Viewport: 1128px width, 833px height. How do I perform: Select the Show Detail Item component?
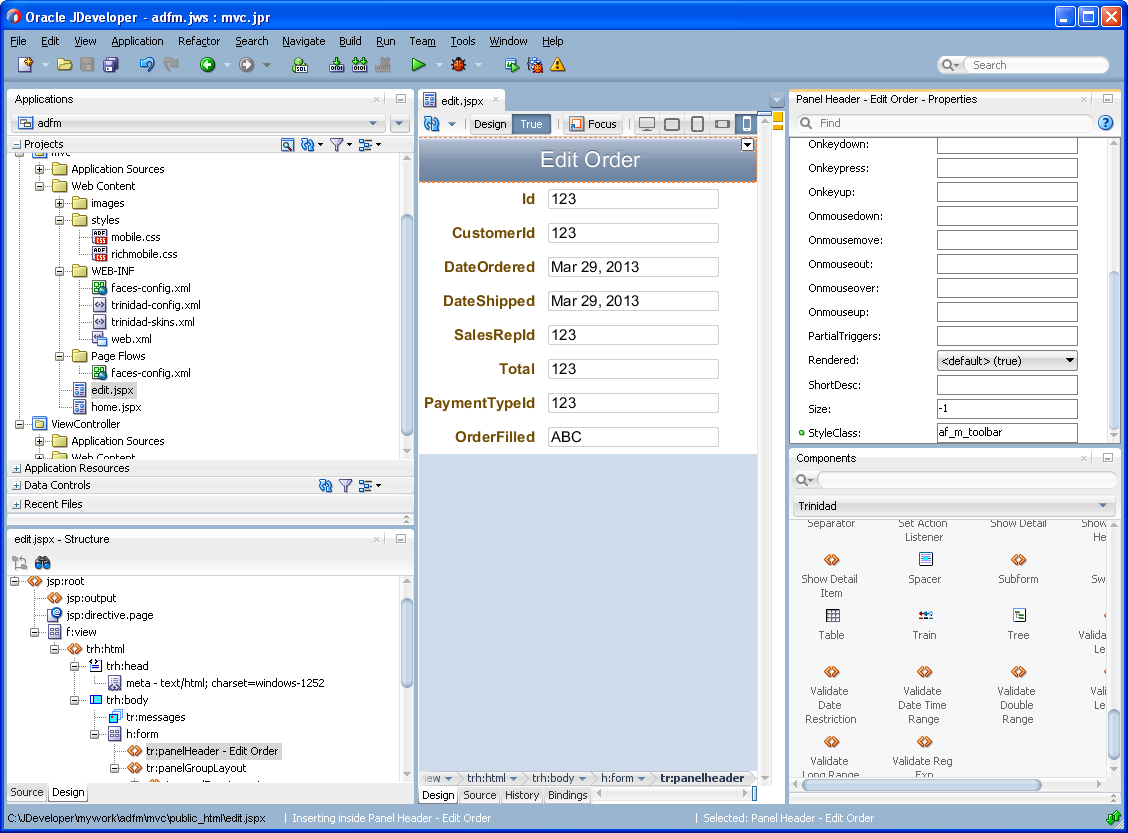(x=831, y=576)
